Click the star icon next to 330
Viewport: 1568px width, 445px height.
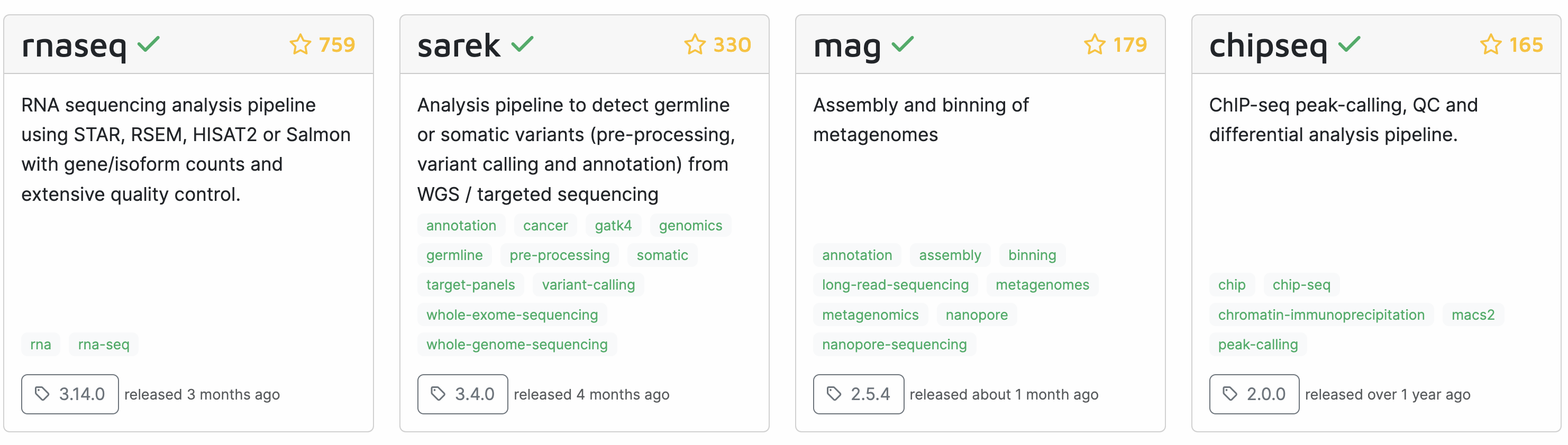(695, 44)
